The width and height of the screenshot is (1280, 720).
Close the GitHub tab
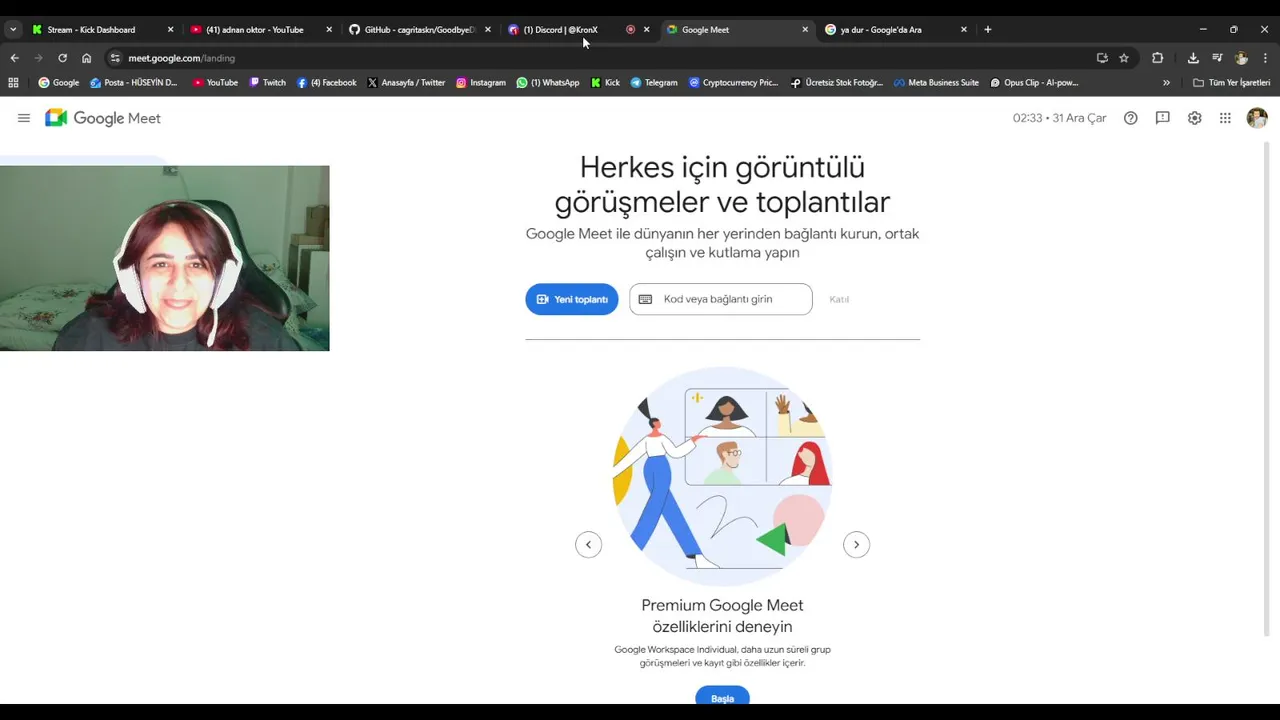[488, 30]
